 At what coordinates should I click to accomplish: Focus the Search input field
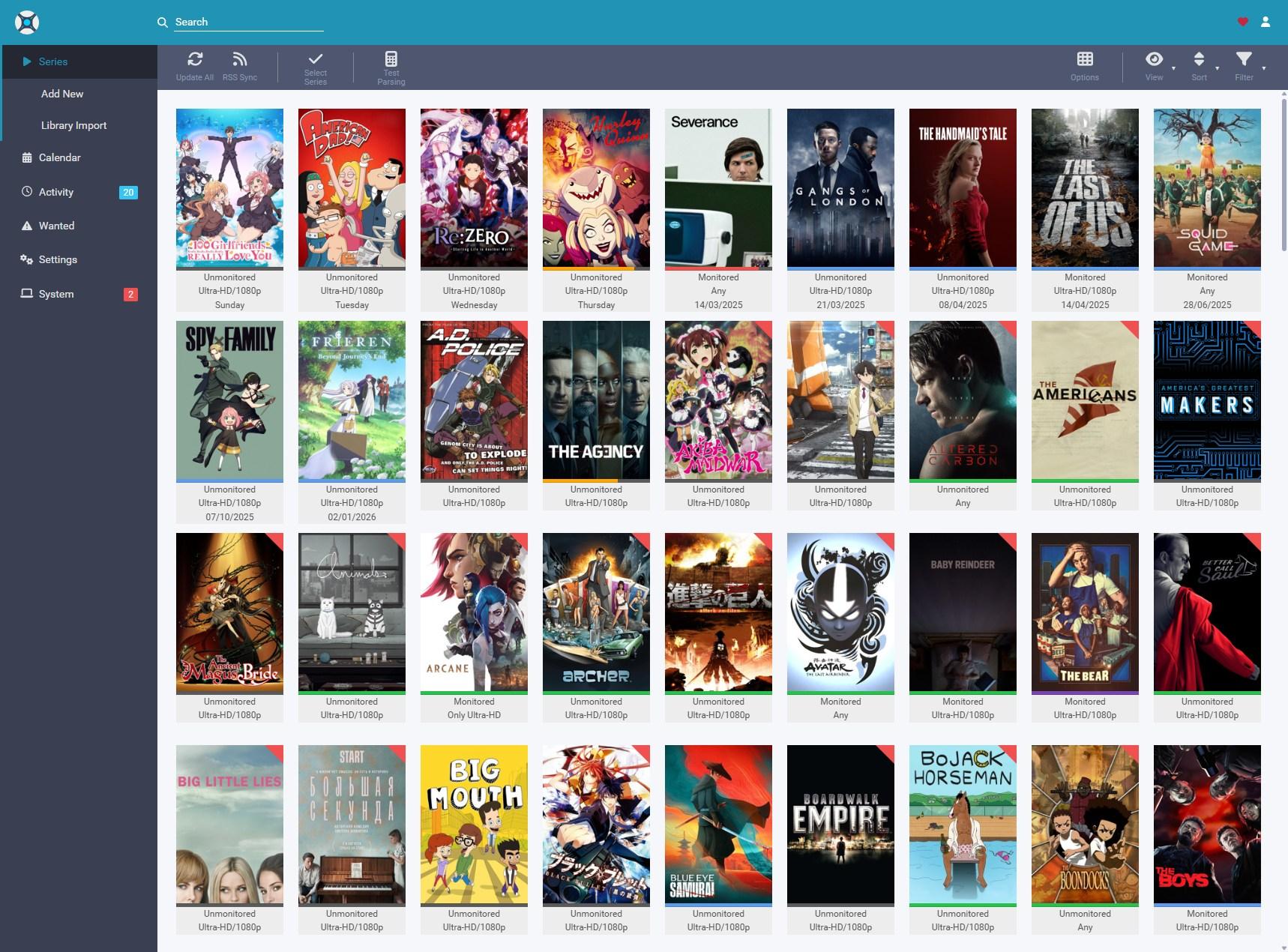pyautogui.click(x=249, y=22)
